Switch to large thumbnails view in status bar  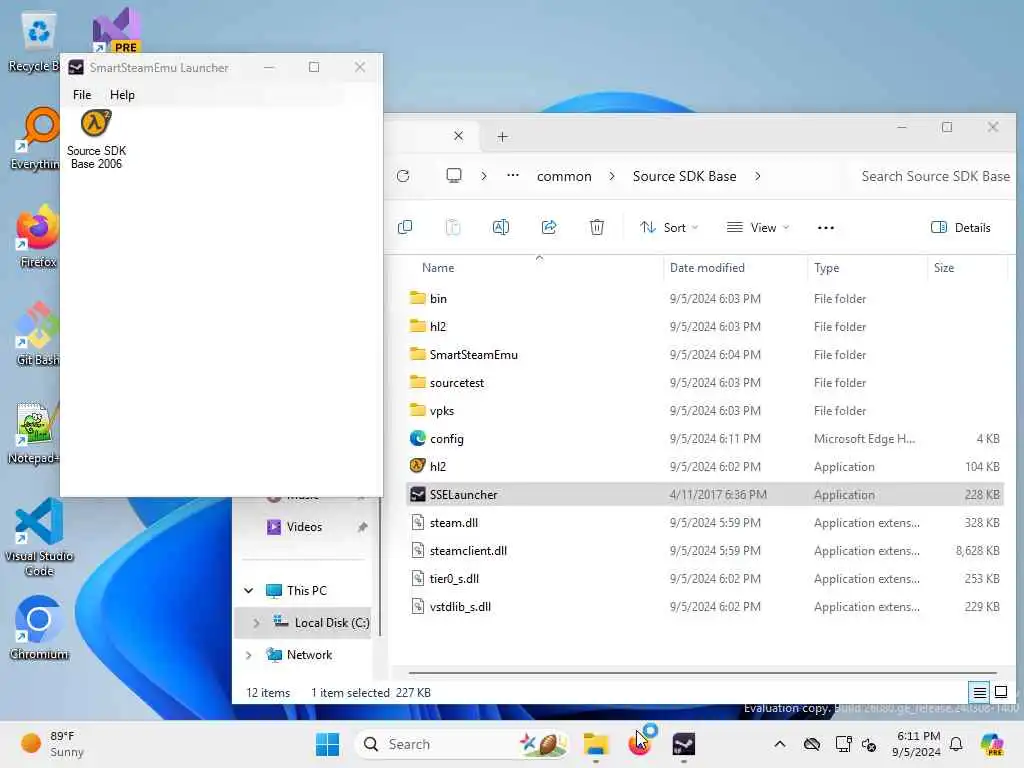1000,692
